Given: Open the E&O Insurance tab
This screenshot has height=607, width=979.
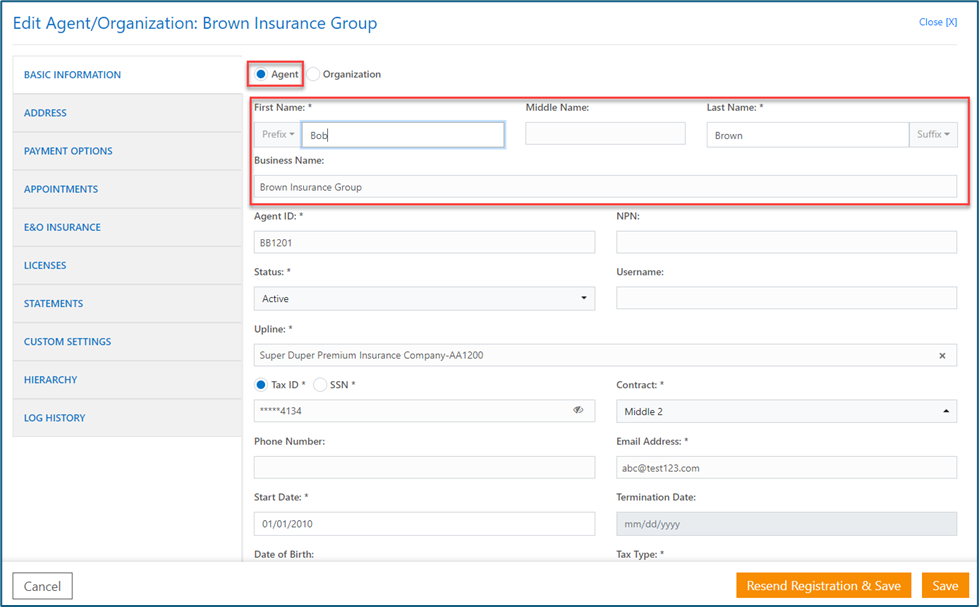Looking at the screenshot, I should (x=127, y=227).
